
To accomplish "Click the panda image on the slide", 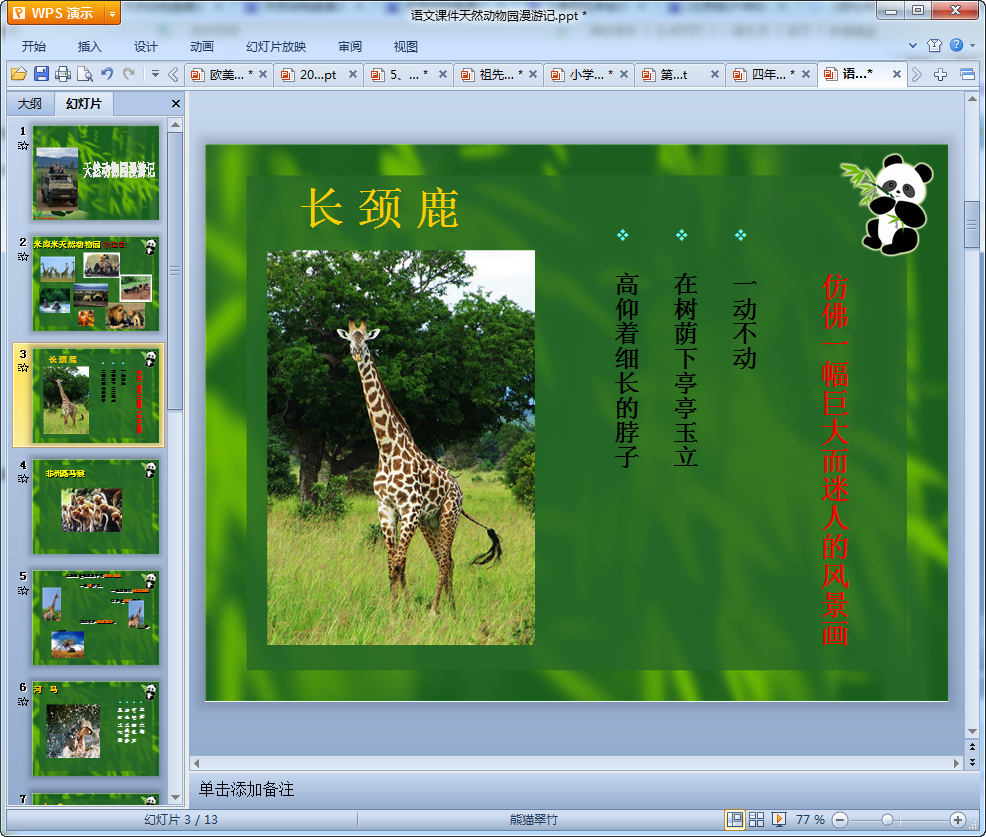I will [x=888, y=204].
